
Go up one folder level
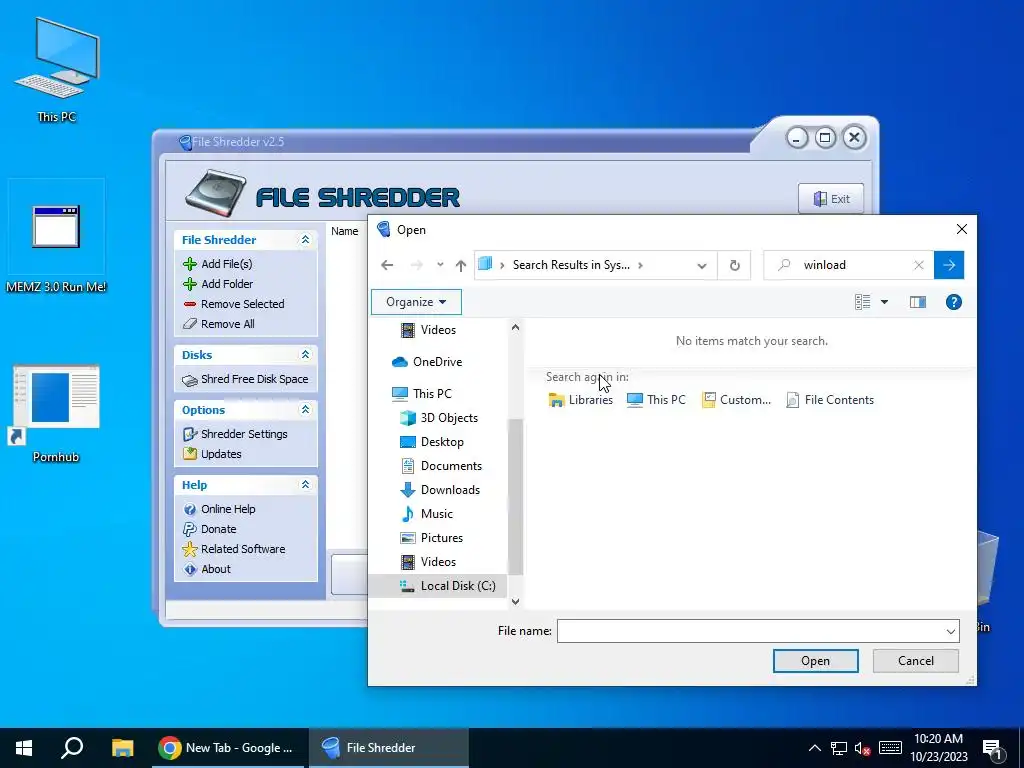click(x=461, y=265)
